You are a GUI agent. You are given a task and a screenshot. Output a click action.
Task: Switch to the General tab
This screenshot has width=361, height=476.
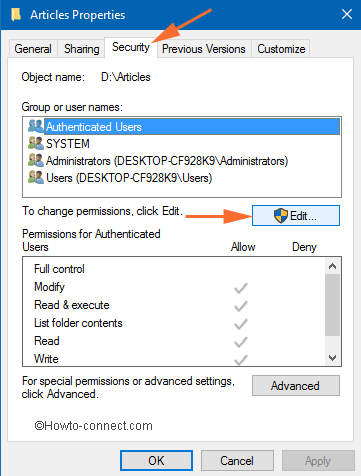pyautogui.click(x=33, y=49)
